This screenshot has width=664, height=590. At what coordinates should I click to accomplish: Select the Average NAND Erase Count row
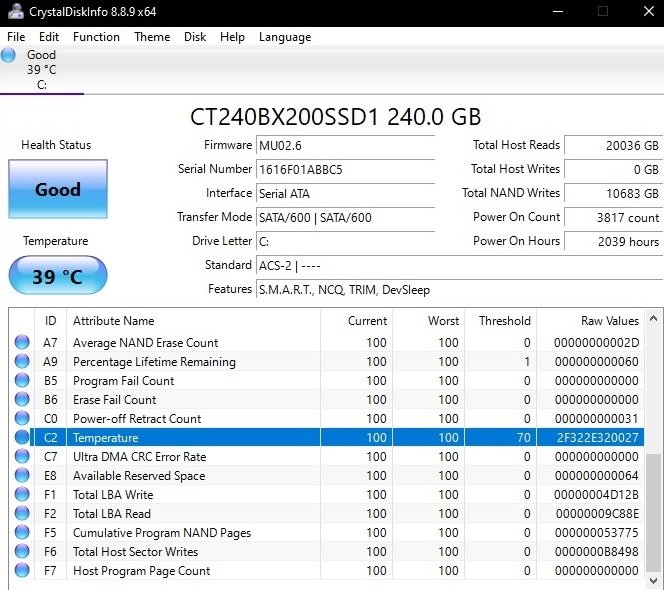coord(326,342)
